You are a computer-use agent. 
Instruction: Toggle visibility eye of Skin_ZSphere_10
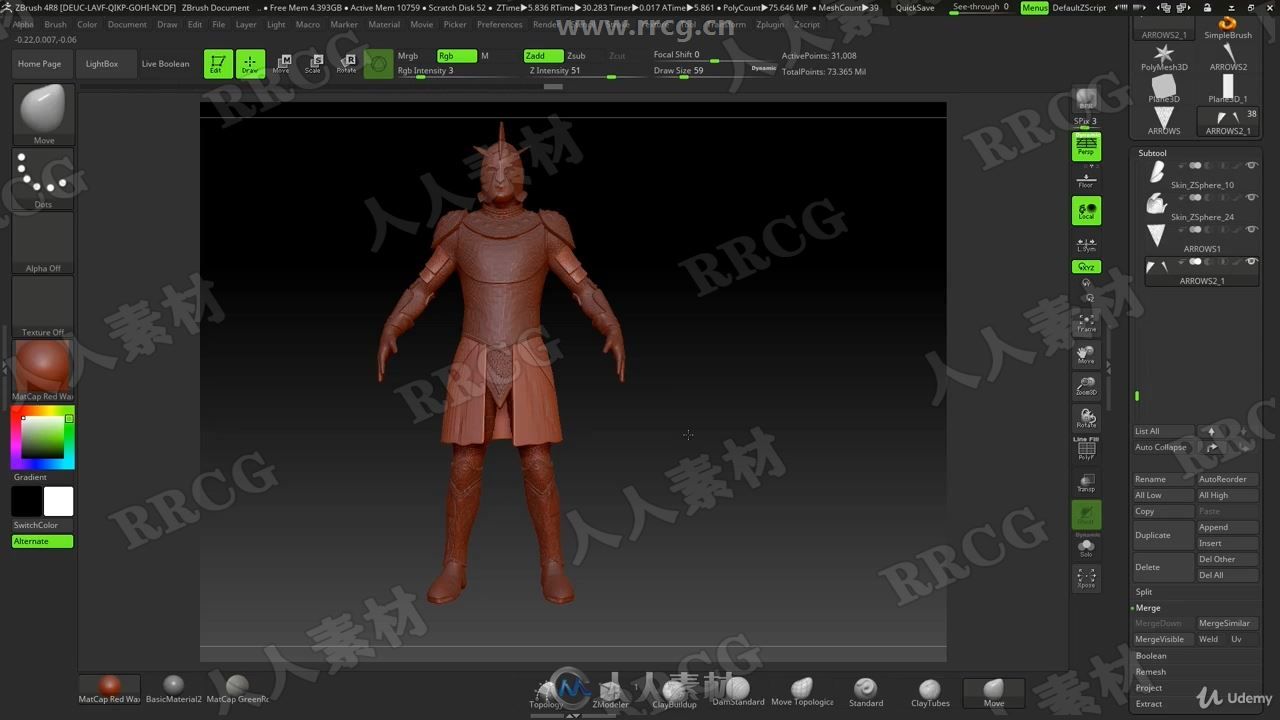tap(1251, 165)
